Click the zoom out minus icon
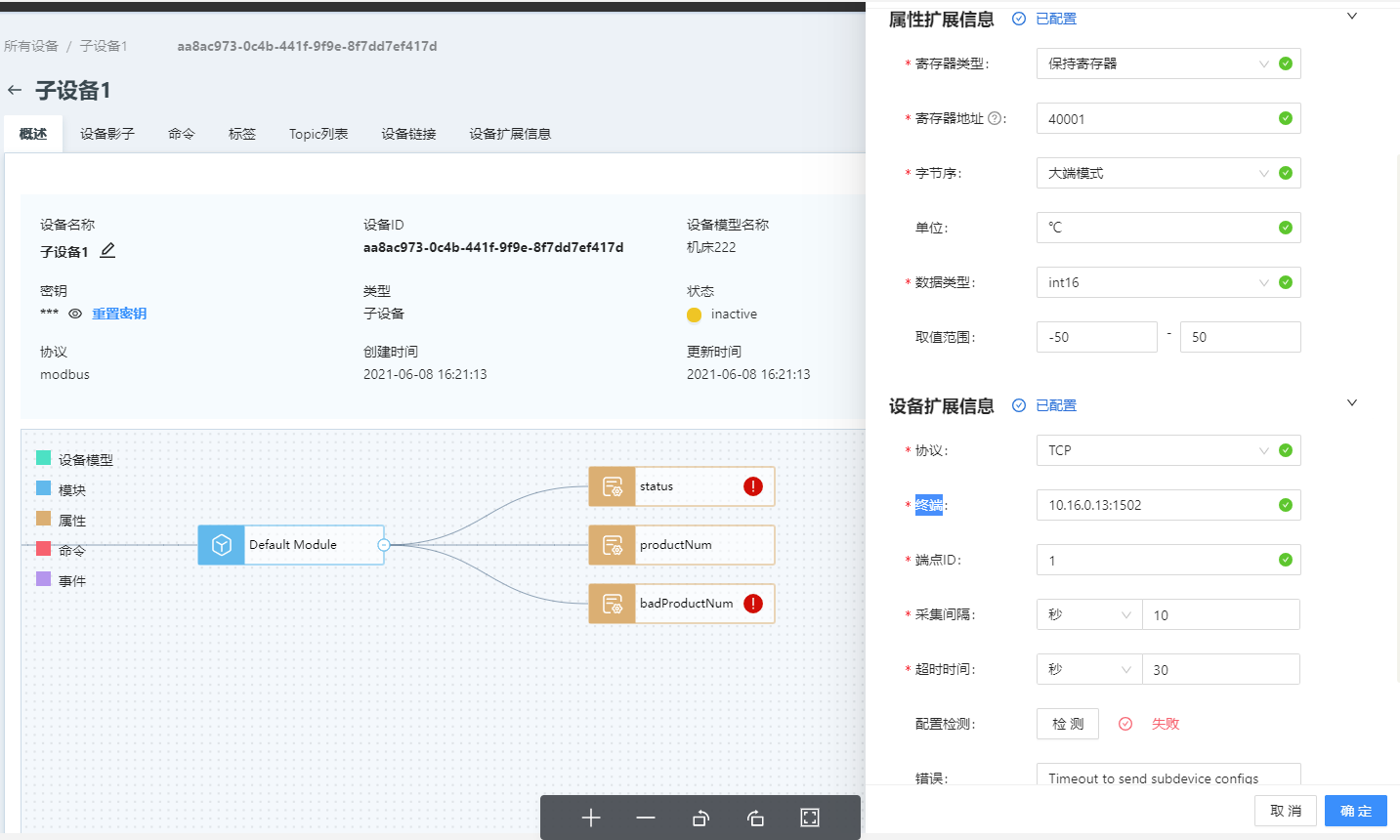1400x840 pixels. pyautogui.click(x=646, y=818)
